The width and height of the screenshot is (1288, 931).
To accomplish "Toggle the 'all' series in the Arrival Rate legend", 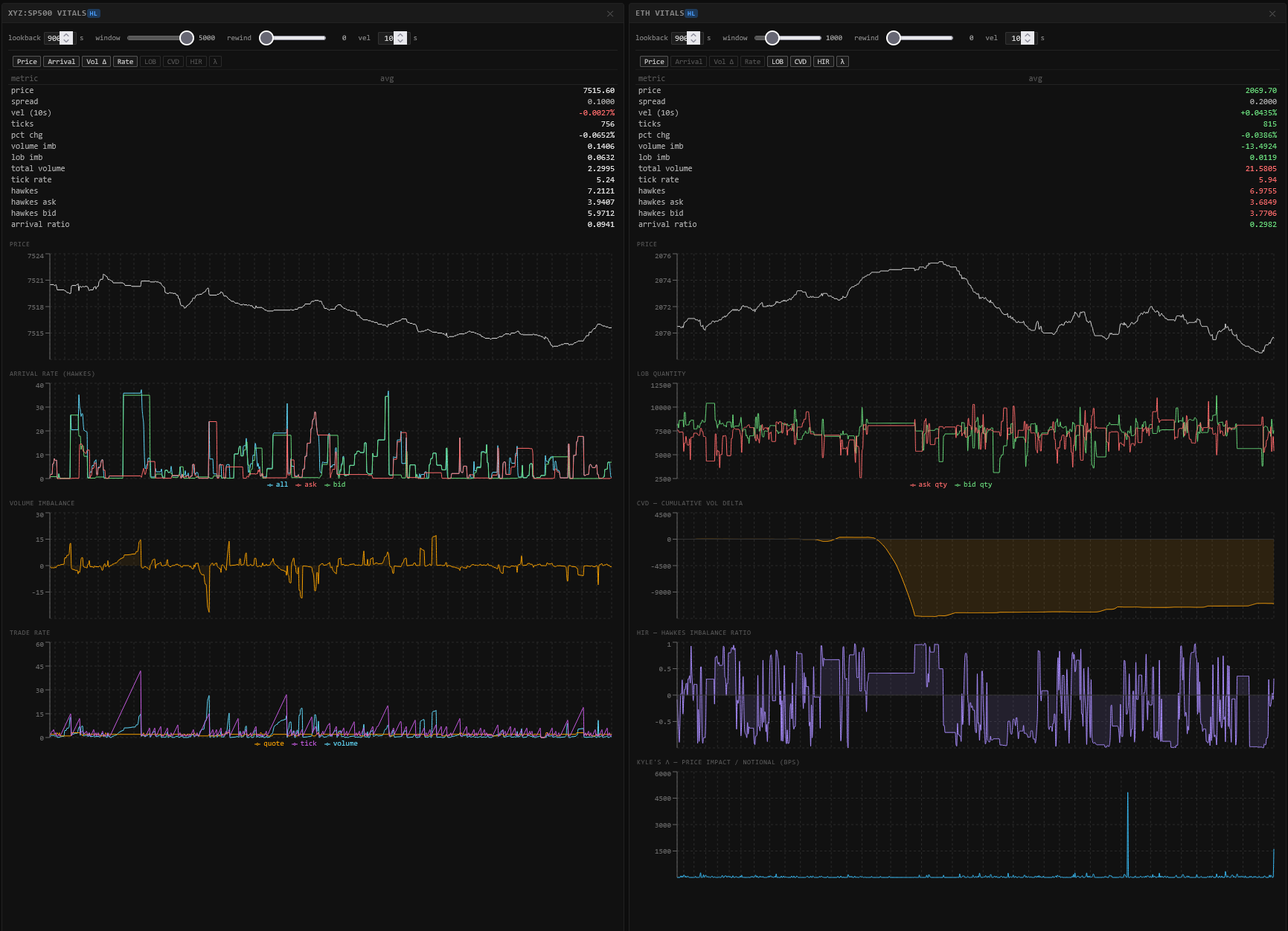I will coord(278,484).
